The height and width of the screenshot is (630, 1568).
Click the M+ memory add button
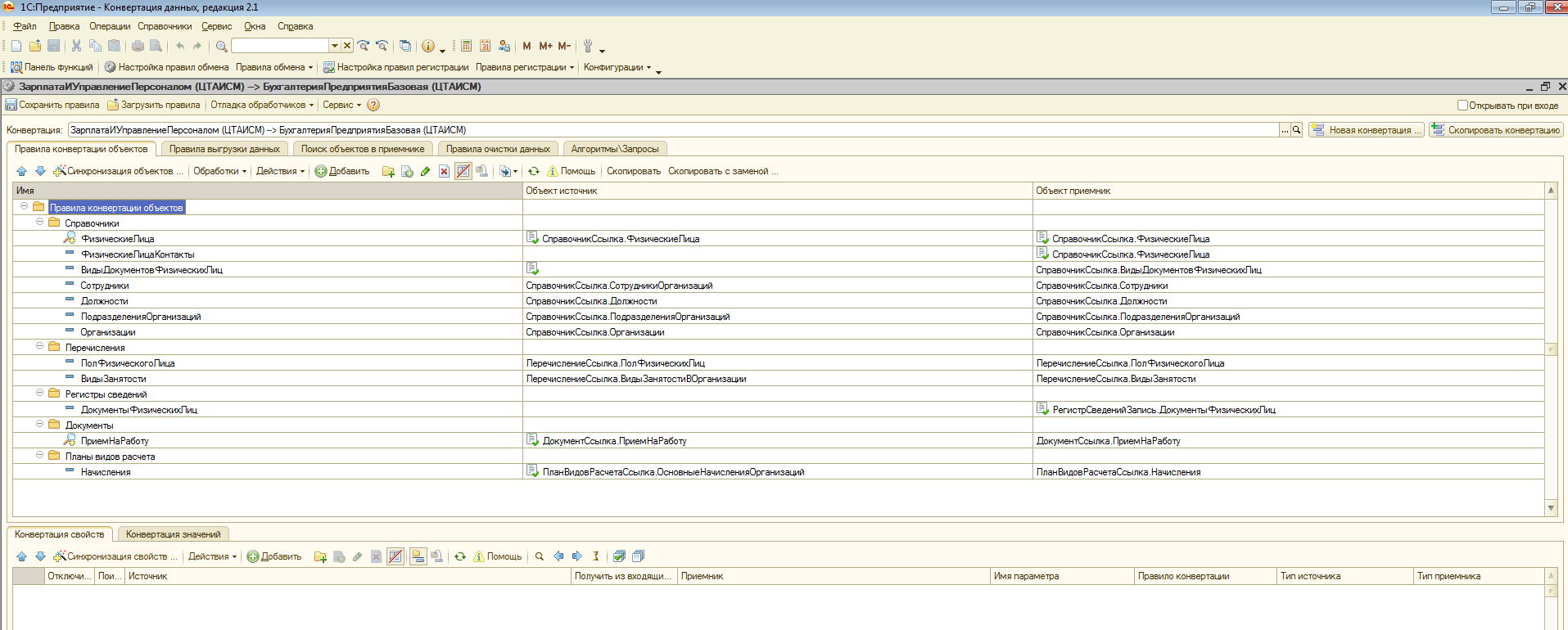545,46
